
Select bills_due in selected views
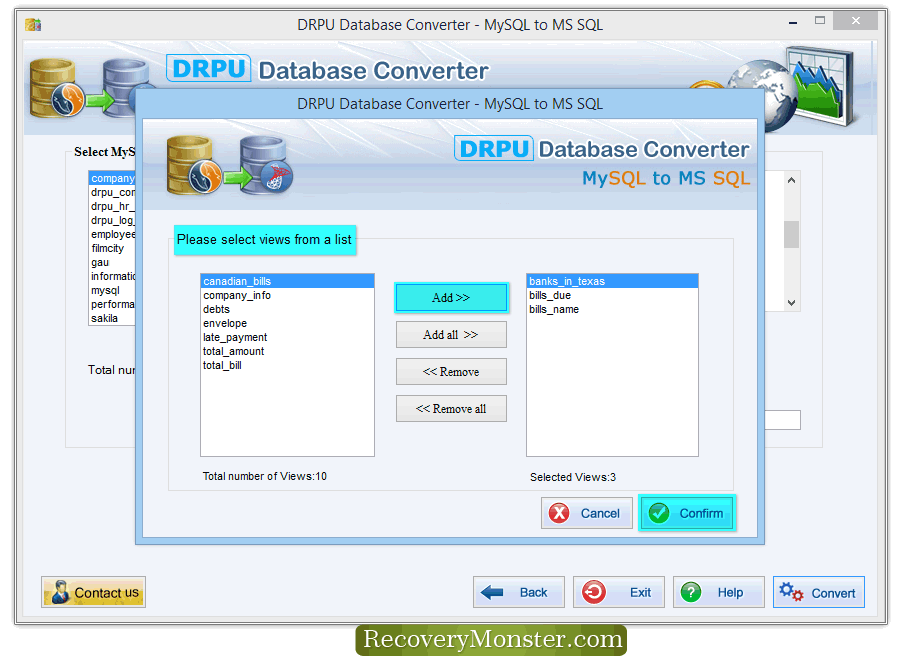(x=612, y=295)
